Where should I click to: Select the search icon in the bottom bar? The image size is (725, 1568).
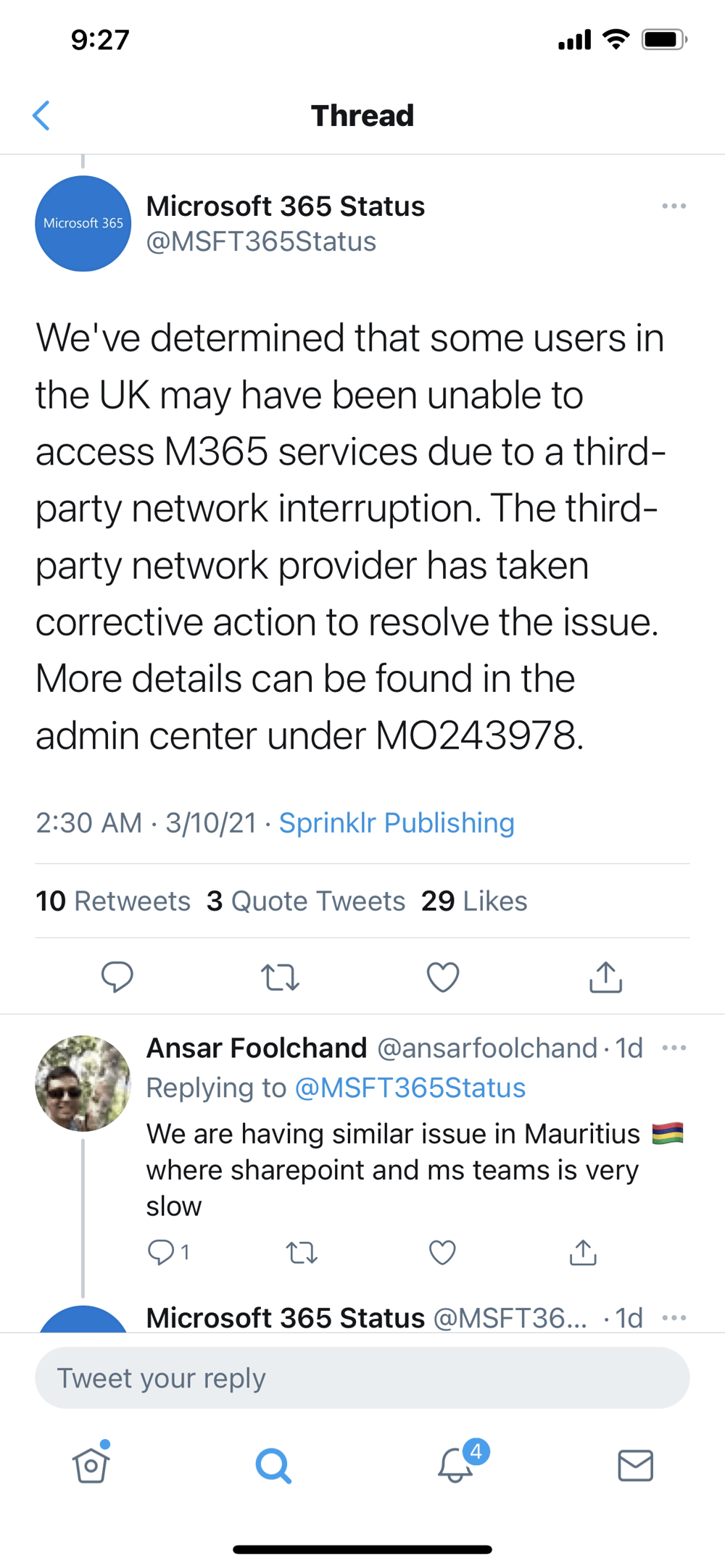273,1465
